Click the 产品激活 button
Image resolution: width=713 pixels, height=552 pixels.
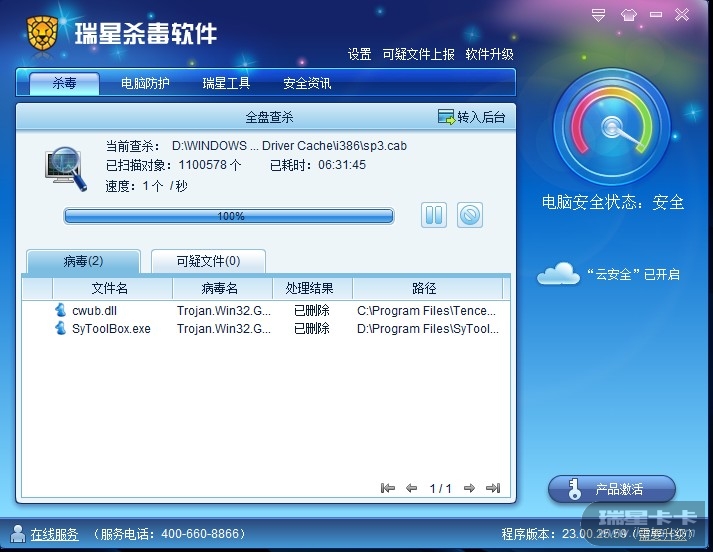tap(612, 489)
